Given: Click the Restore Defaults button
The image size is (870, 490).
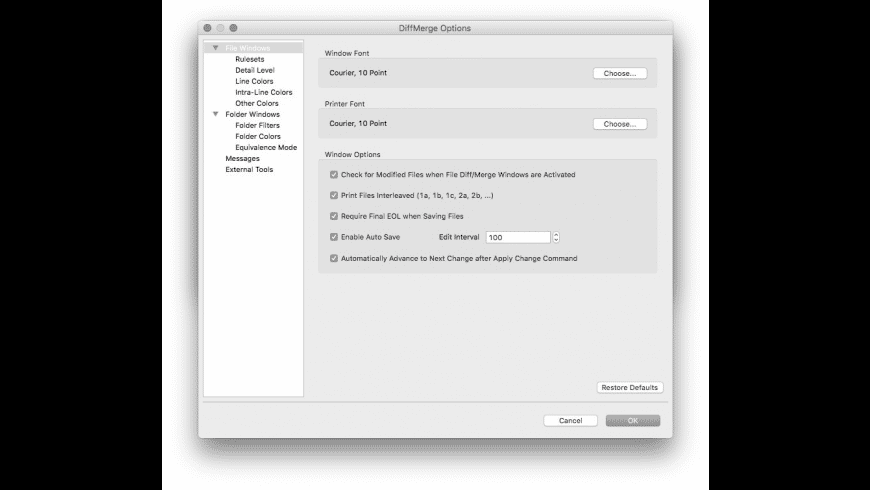Looking at the screenshot, I should (x=630, y=387).
